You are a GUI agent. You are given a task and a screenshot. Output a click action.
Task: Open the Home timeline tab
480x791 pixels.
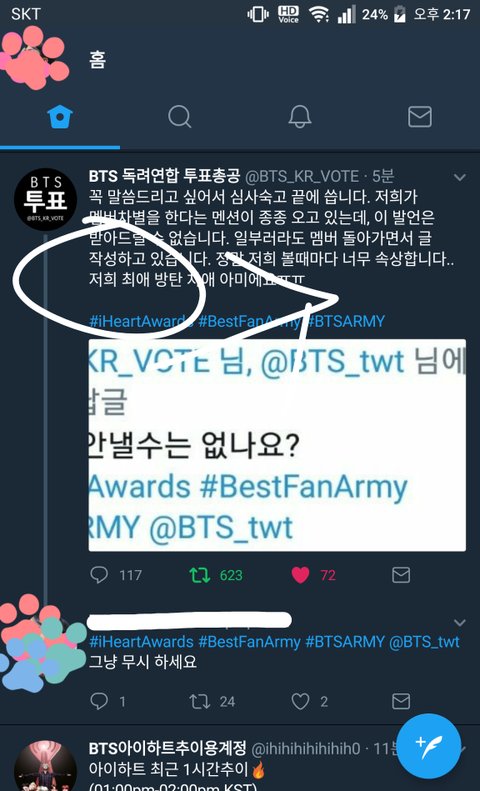(x=60, y=117)
